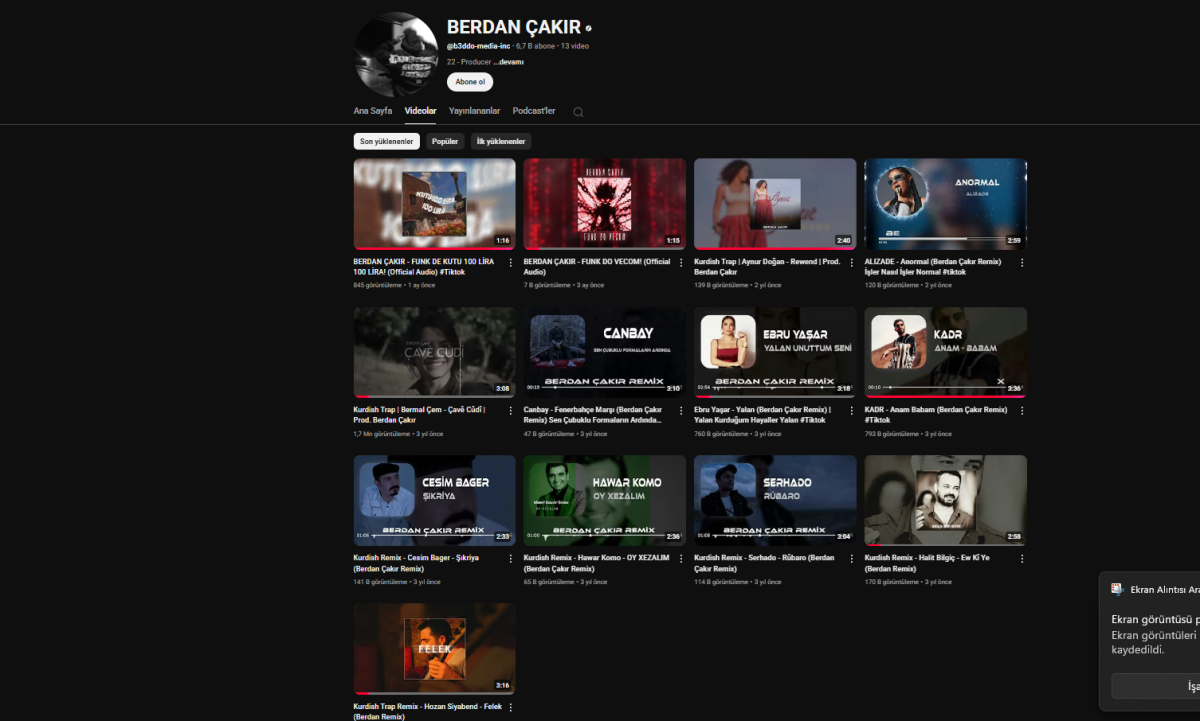Go to the Podcast'ler tab

tap(534, 111)
